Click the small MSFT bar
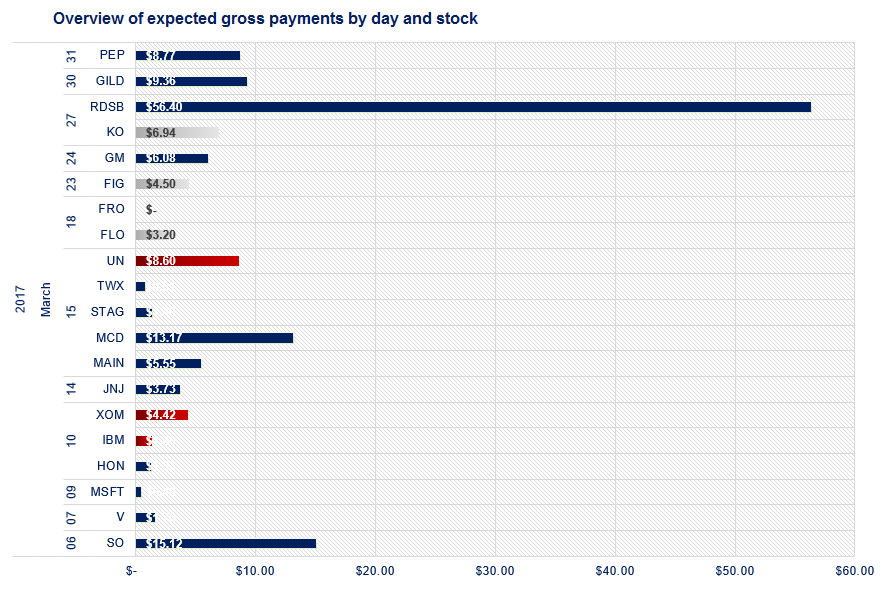This screenshot has width=884, height=597. [x=139, y=492]
